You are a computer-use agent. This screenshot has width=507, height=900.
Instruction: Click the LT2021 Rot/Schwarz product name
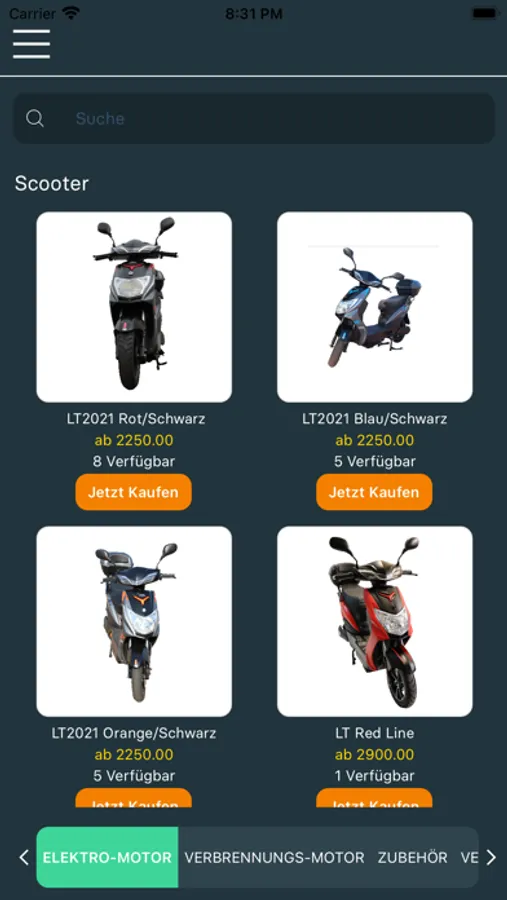[136, 418]
